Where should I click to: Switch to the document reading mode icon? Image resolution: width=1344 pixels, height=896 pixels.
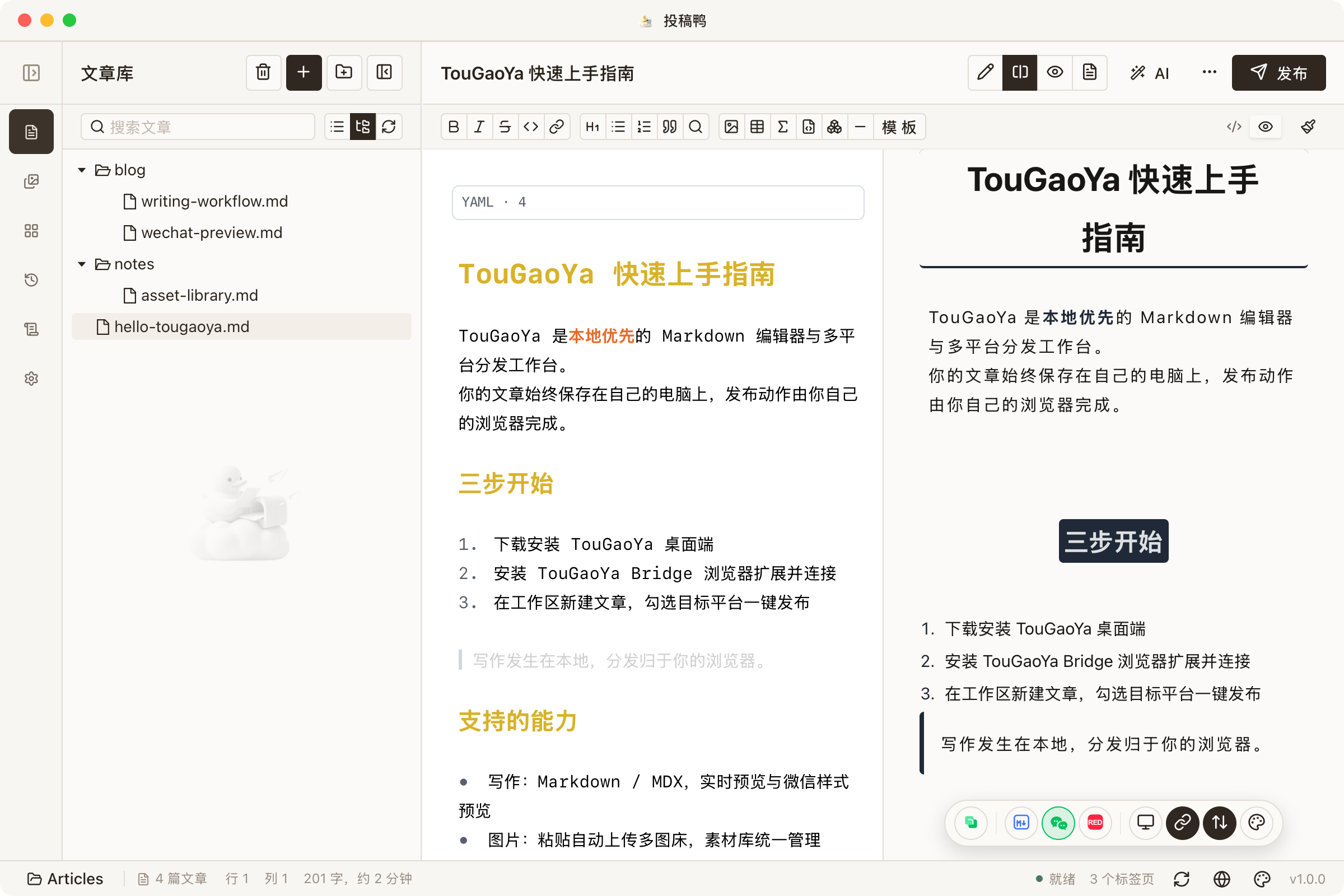click(x=1090, y=73)
